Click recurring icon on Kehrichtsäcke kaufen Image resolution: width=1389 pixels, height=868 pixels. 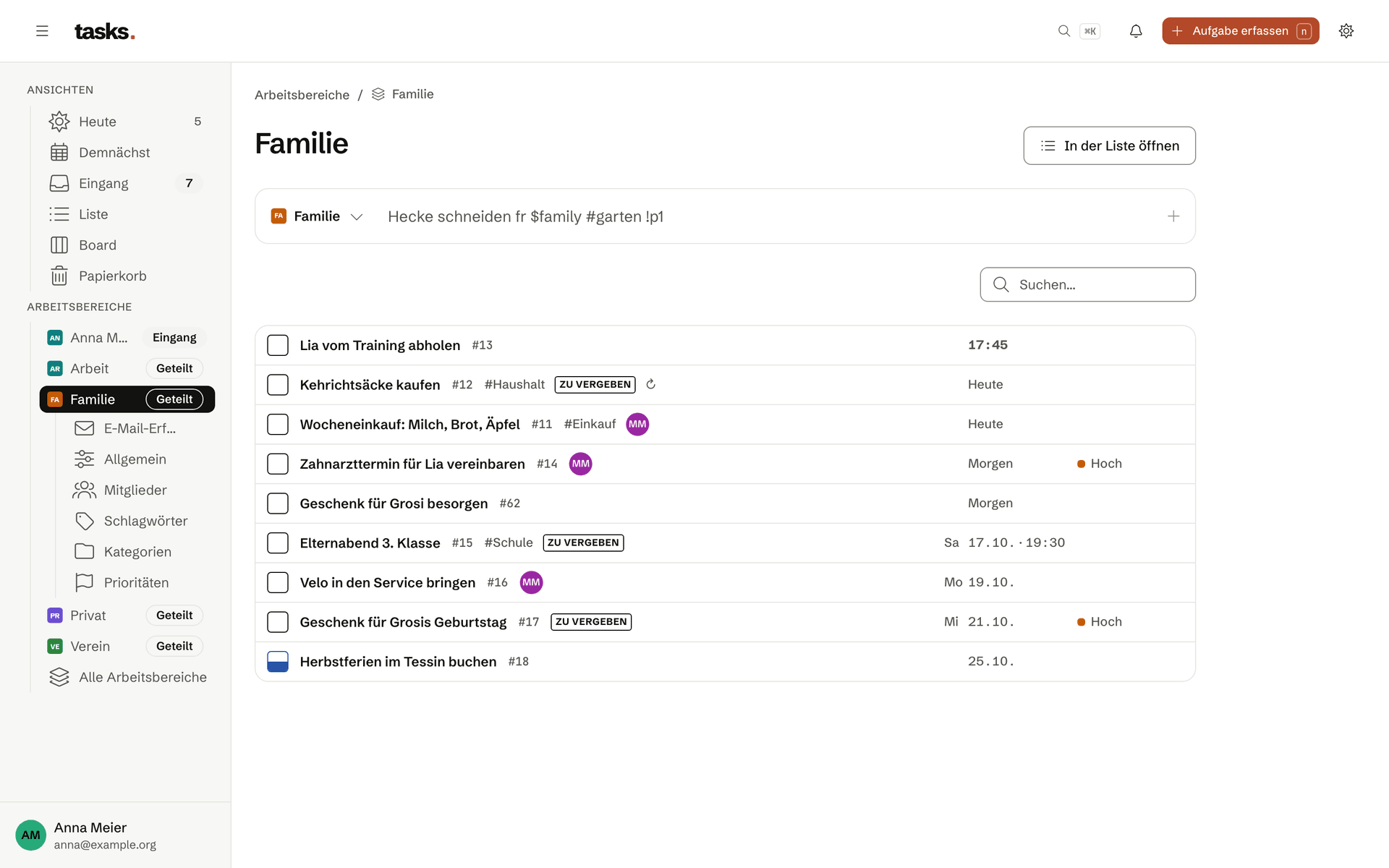click(650, 384)
